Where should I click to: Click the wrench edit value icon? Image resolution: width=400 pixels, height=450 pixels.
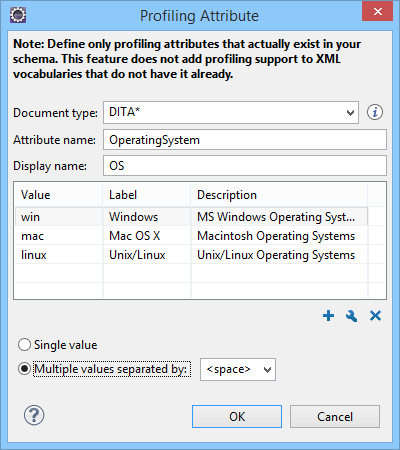tap(352, 316)
